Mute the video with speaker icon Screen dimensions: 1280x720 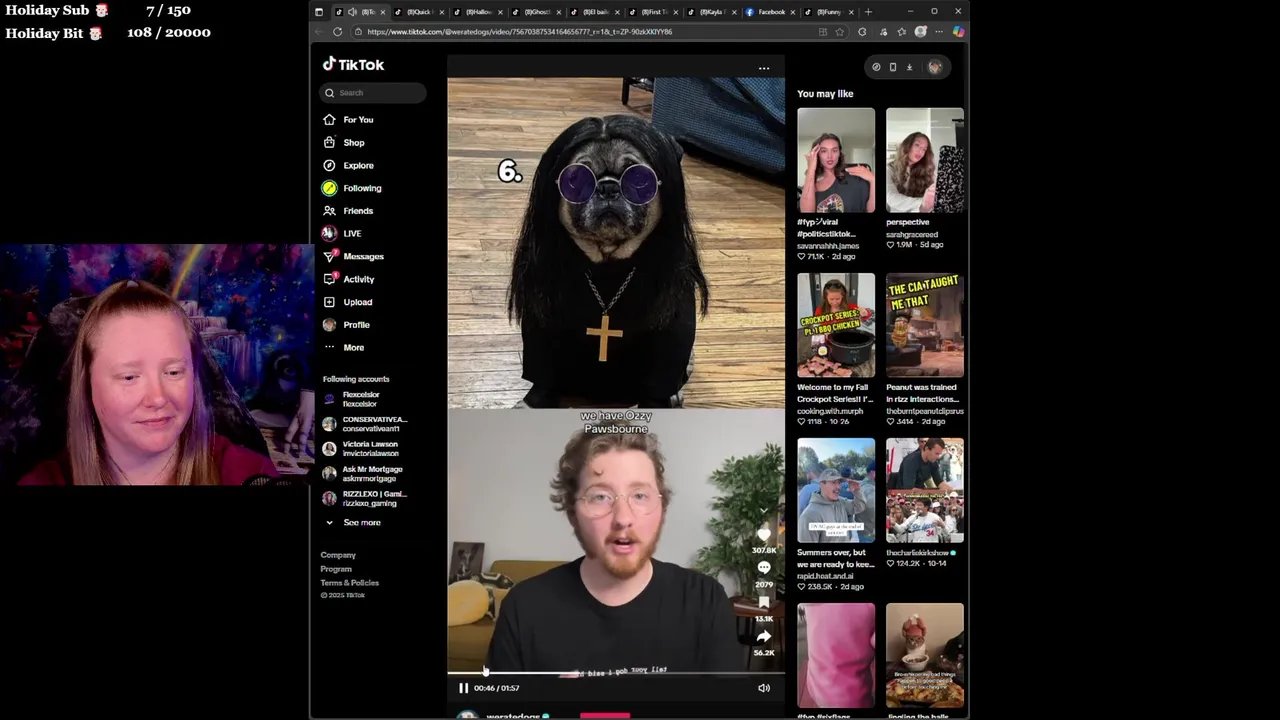click(x=764, y=688)
